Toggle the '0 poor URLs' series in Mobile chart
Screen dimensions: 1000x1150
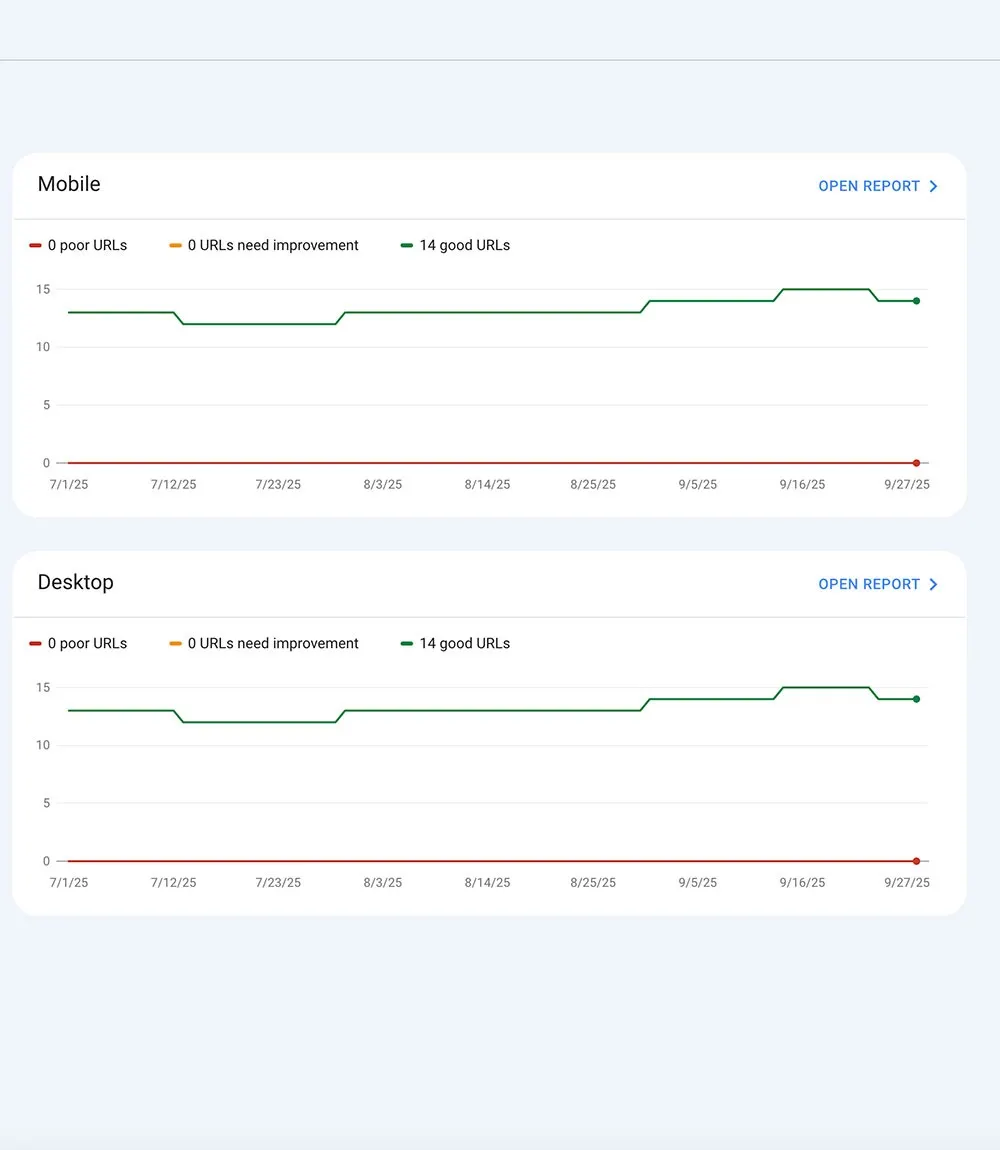(78, 245)
